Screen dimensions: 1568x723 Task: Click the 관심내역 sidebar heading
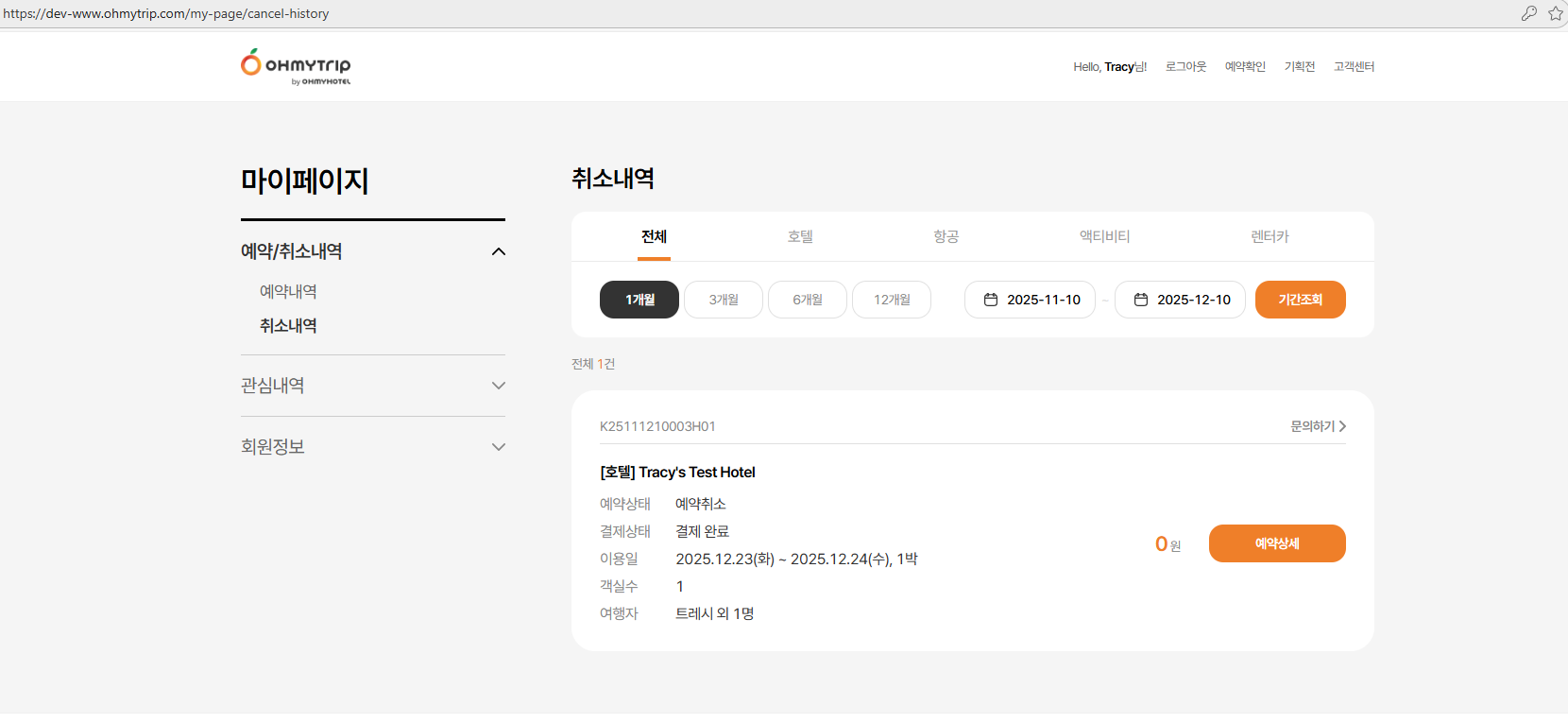(272, 386)
